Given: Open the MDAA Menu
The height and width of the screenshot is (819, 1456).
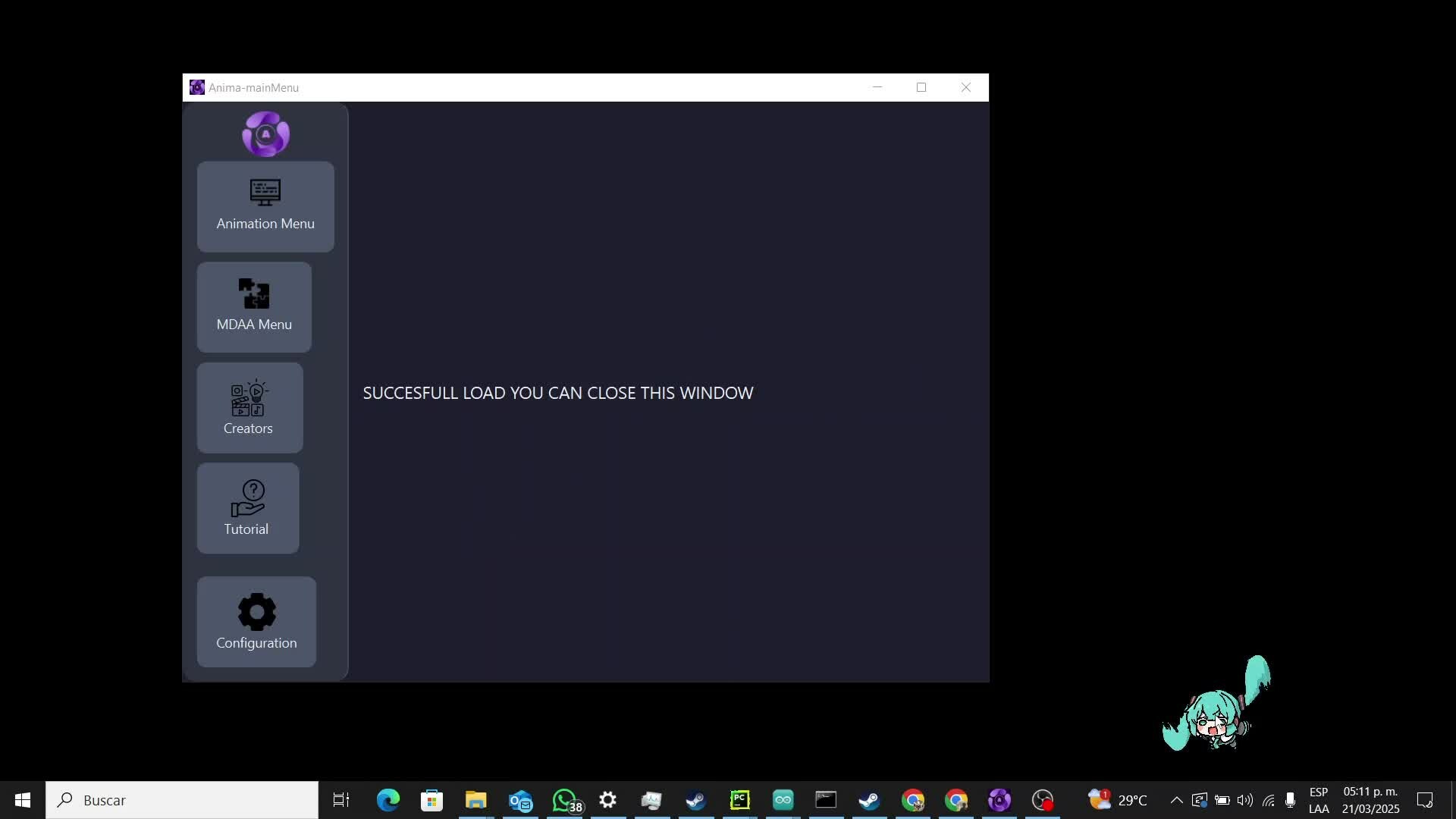Looking at the screenshot, I should click(254, 307).
